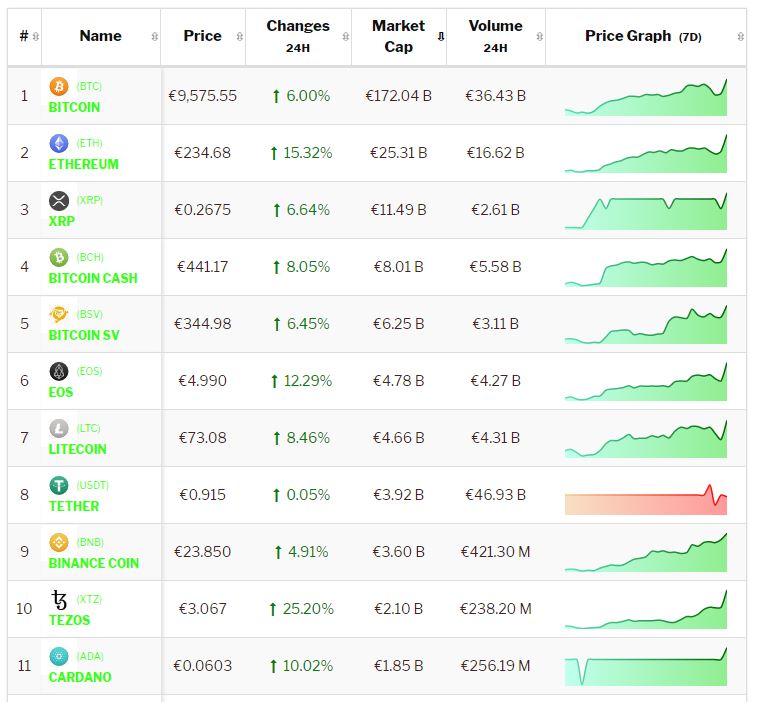Click the Binance Coin logo icon
The image size is (757, 702).
click(59, 542)
